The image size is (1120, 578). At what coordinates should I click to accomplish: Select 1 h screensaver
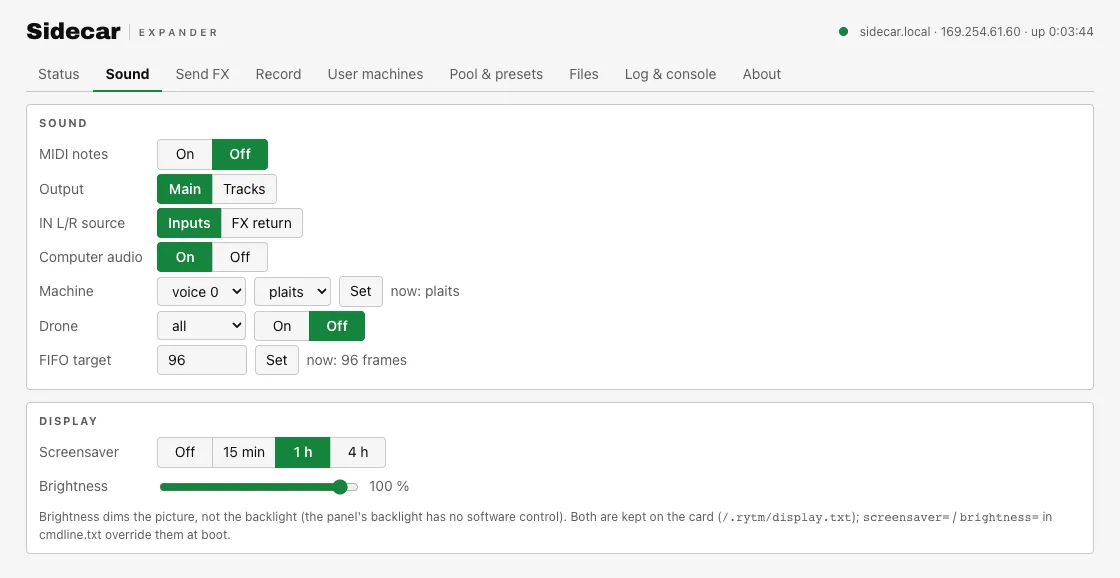pos(303,452)
